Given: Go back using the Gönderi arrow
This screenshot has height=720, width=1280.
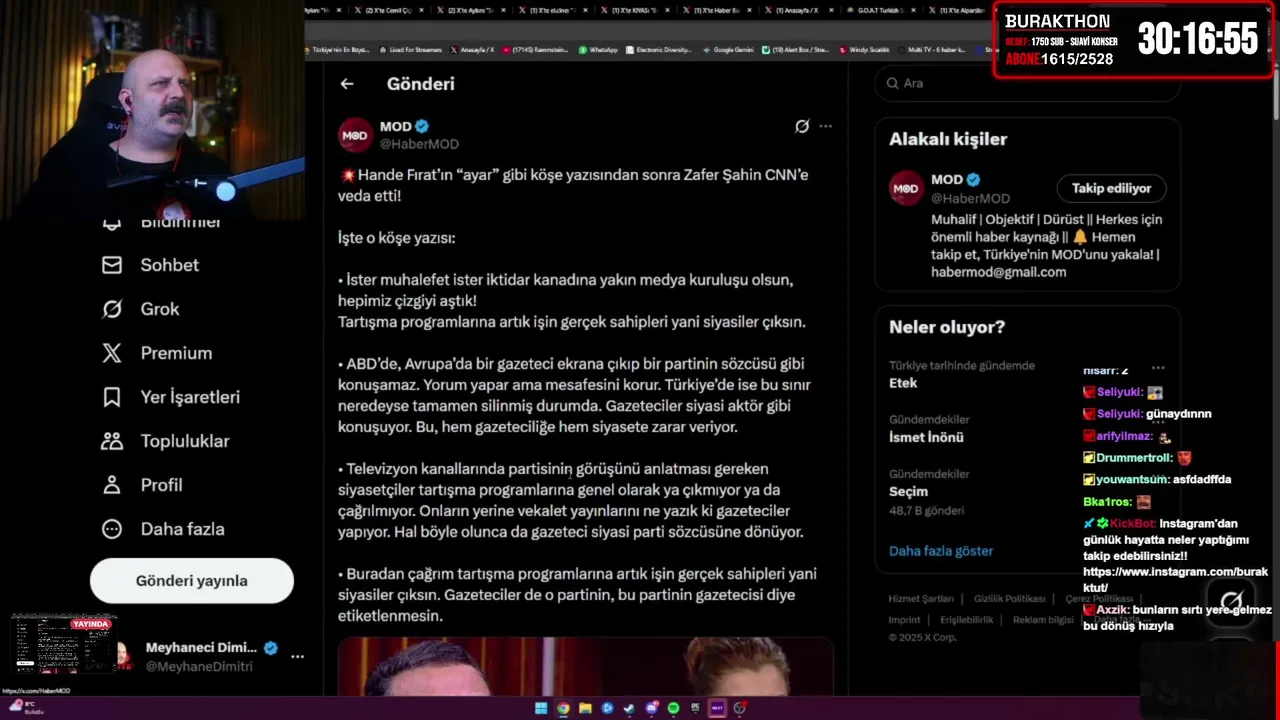Looking at the screenshot, I should (346, 84).
